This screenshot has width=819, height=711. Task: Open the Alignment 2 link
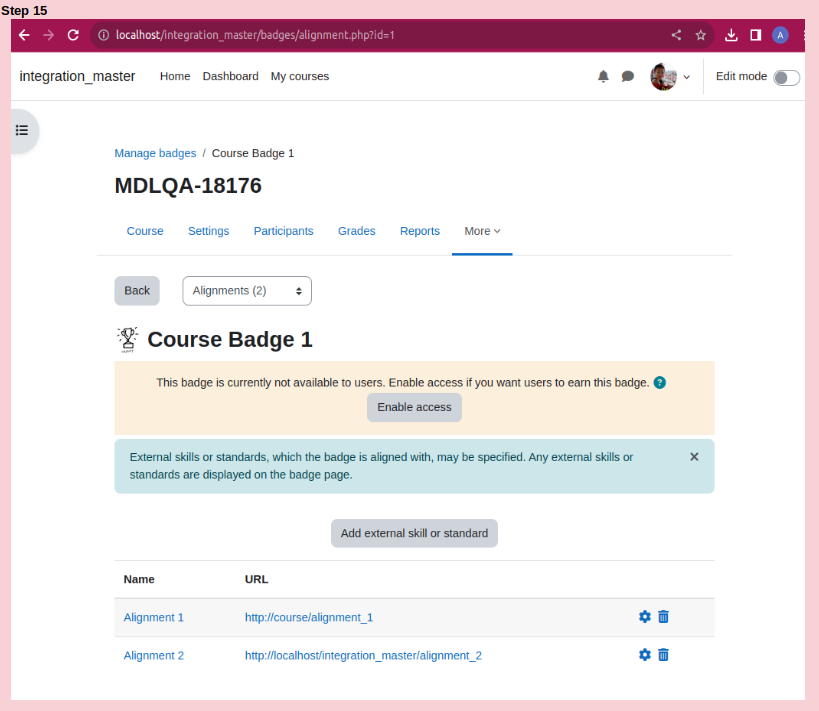pyautogui.click(x=154, y=656)
